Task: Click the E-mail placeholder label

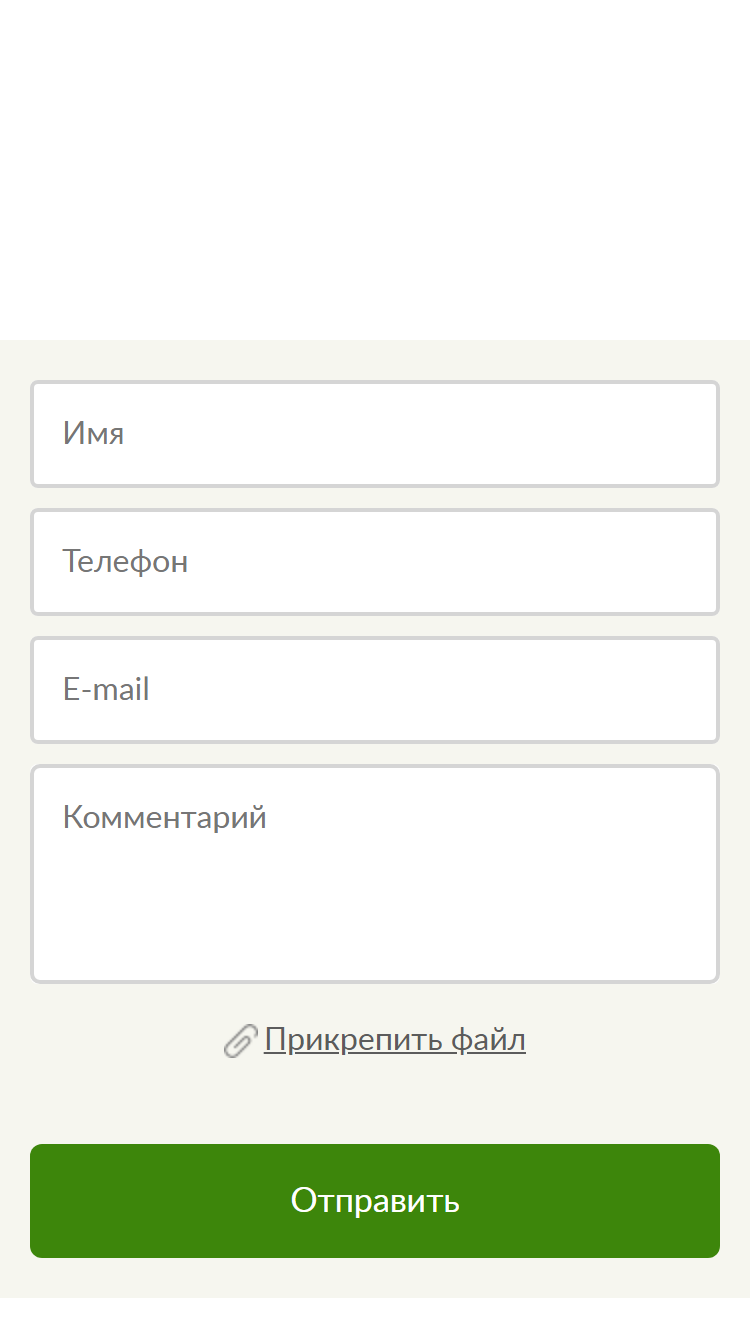Action: pyautogui.click(x=106, y=690)
